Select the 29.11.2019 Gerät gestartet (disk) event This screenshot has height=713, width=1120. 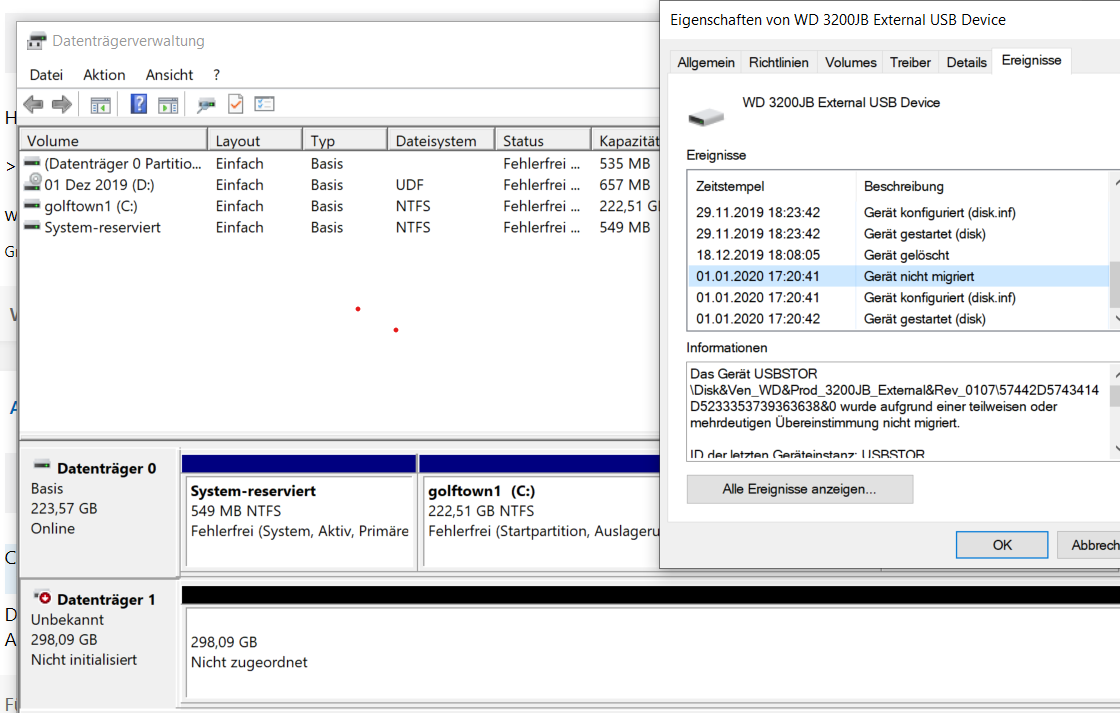click(899, 234)
